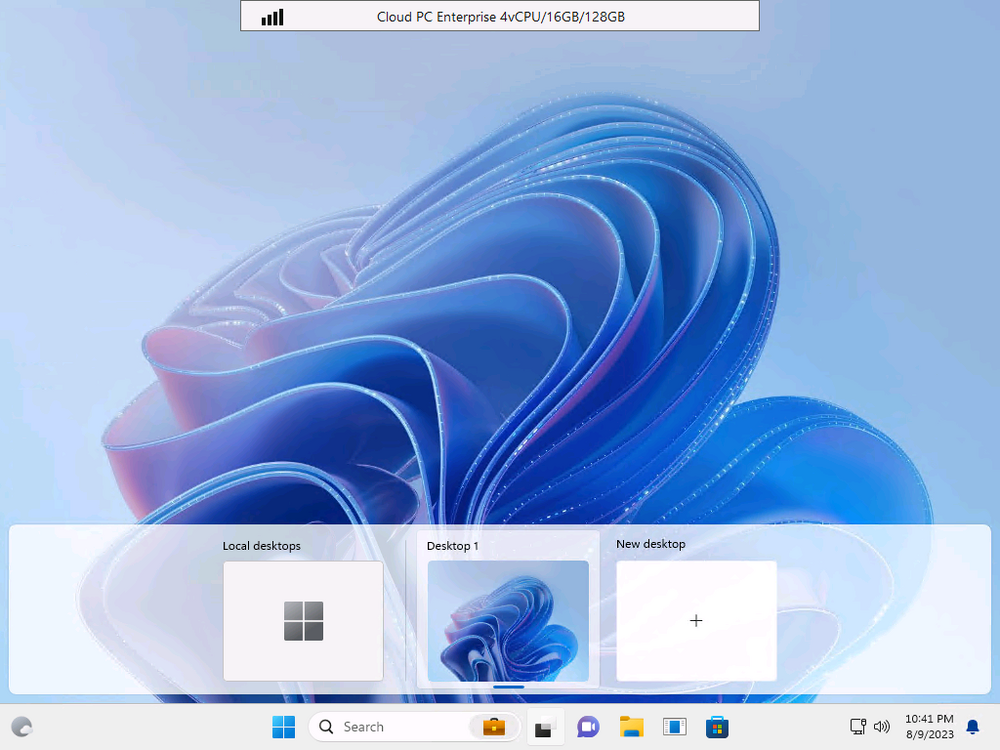1000x750 pixels.
Task: Click the taskbar Search box
Action: click(415, 726)
